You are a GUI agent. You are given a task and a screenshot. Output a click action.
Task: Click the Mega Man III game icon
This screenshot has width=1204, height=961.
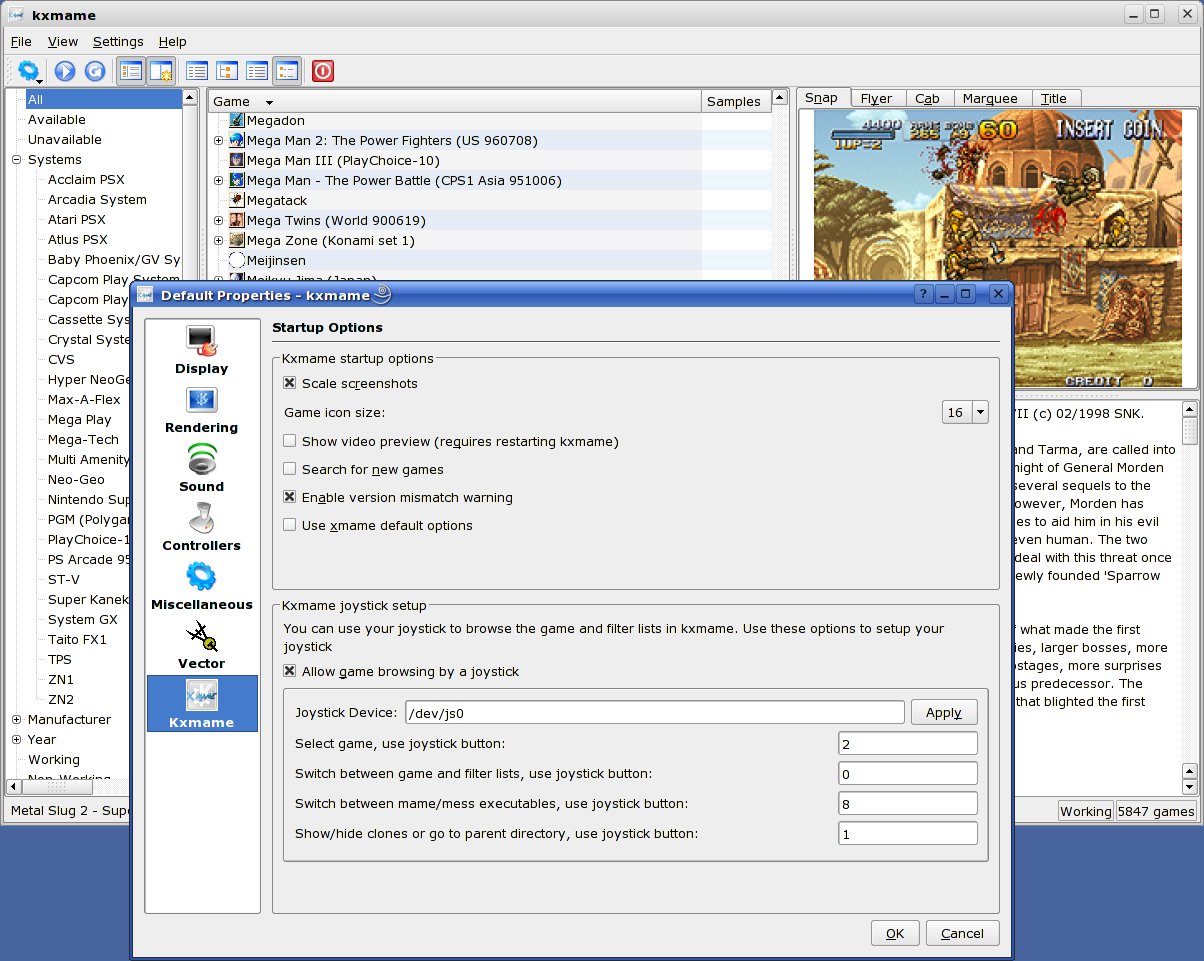pos(237,160)
